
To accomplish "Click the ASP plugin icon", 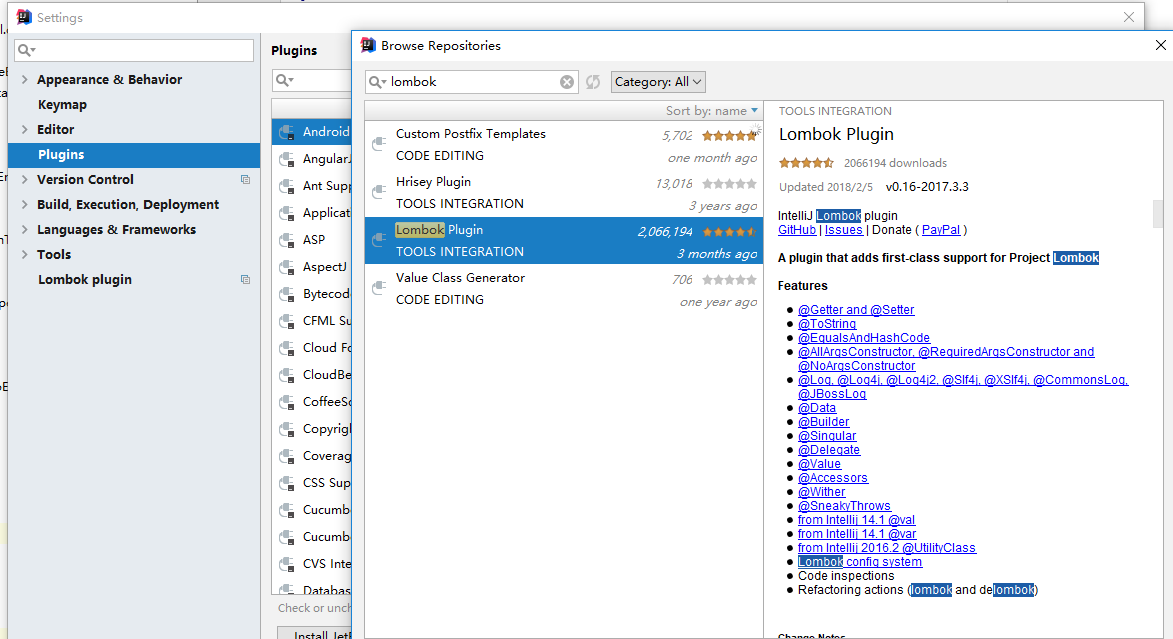I will [287, 240].
